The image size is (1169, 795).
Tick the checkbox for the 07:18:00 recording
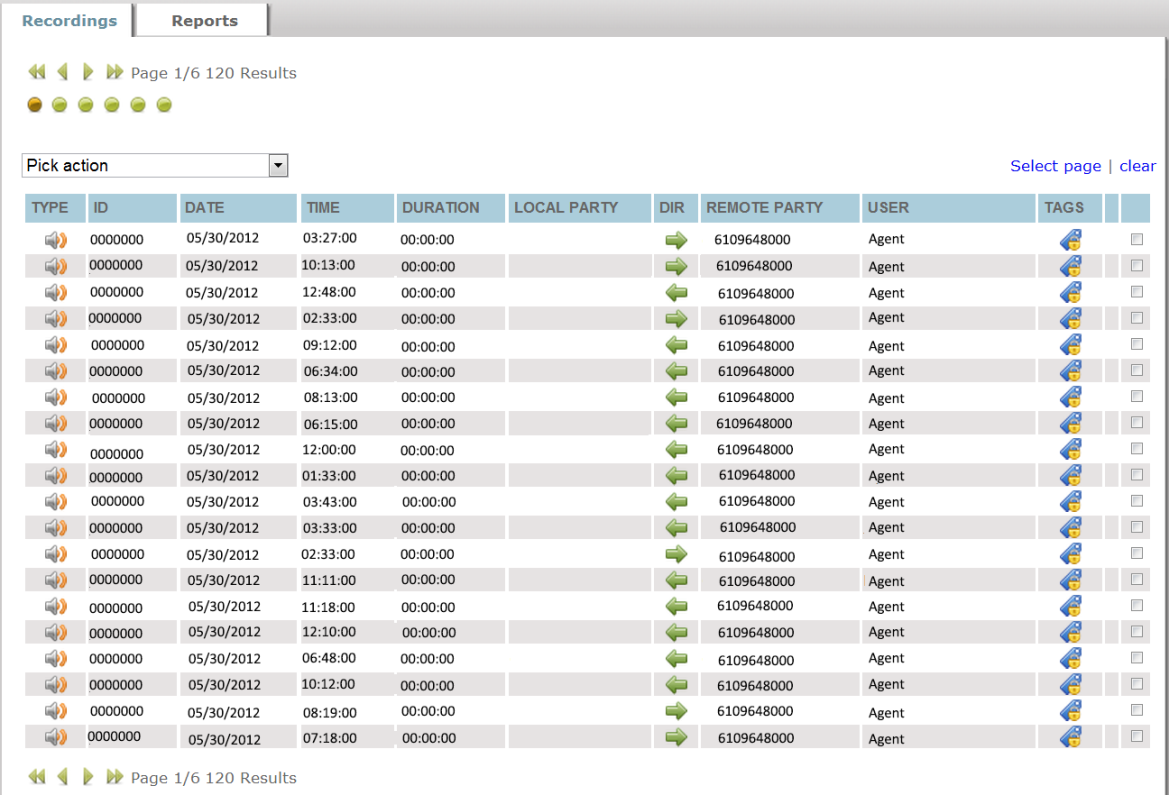[1136, 736]
